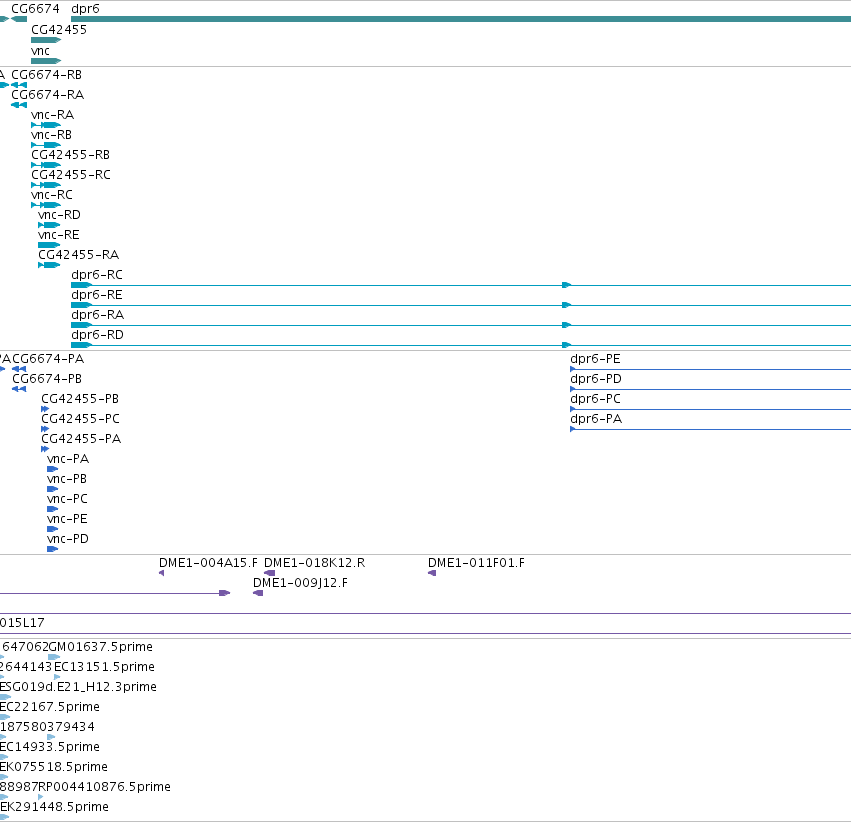Select the EC22167.5prime EST label

pyautogui.click(x=50, y=708)
